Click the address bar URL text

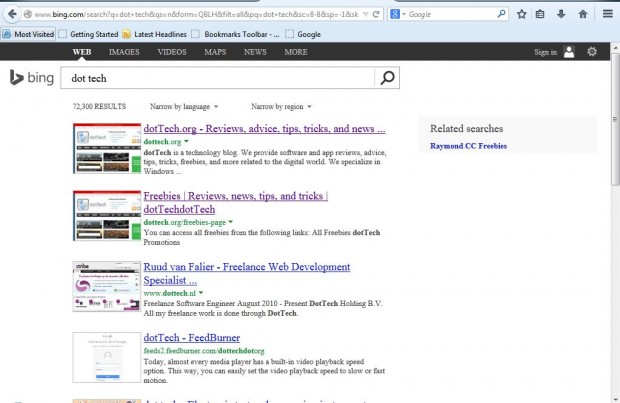click(196, 14)
